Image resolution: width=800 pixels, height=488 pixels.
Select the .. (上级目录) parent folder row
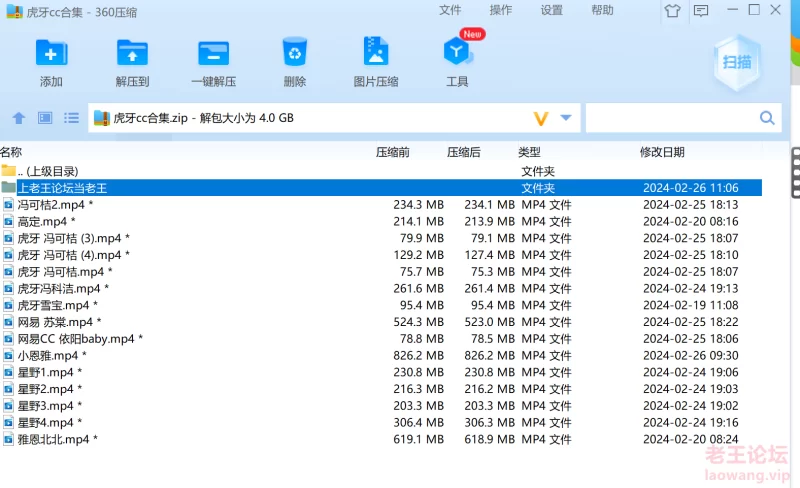pyautogui.click(x=381, y=171)
